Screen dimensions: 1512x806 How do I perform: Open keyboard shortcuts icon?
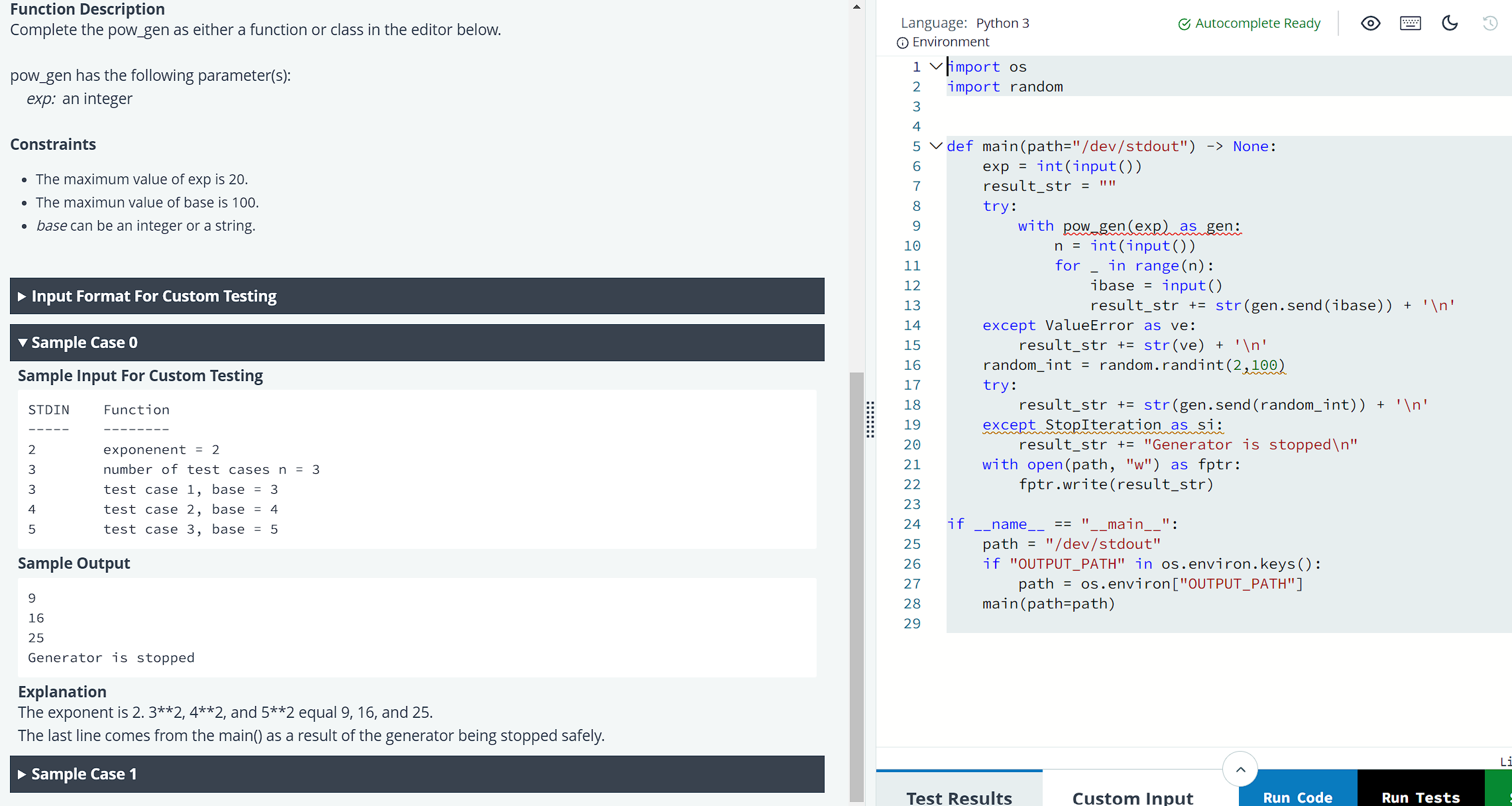pos(1410,23)
